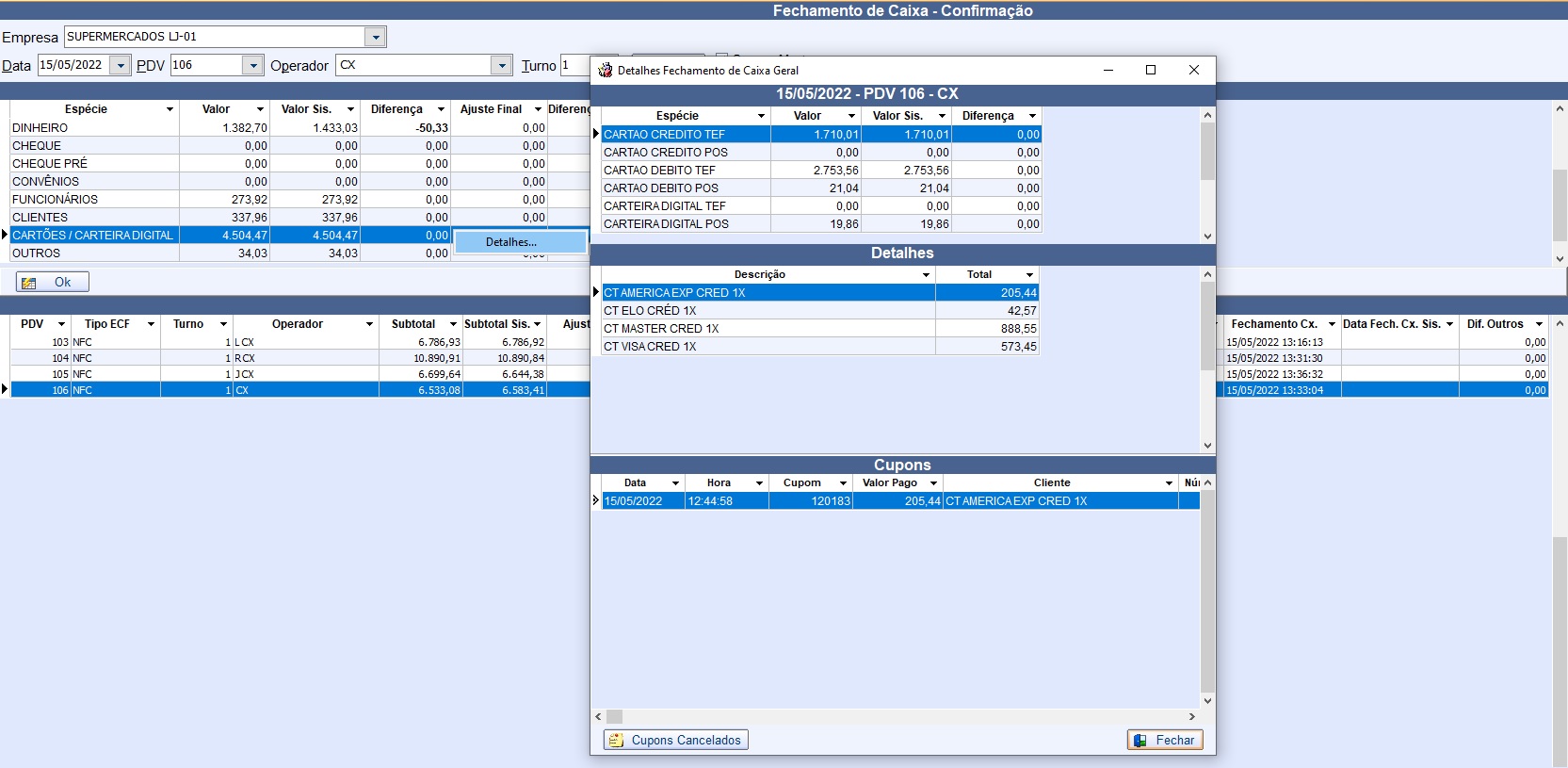Choose the Detalhes... context menu item

point(521,242)
